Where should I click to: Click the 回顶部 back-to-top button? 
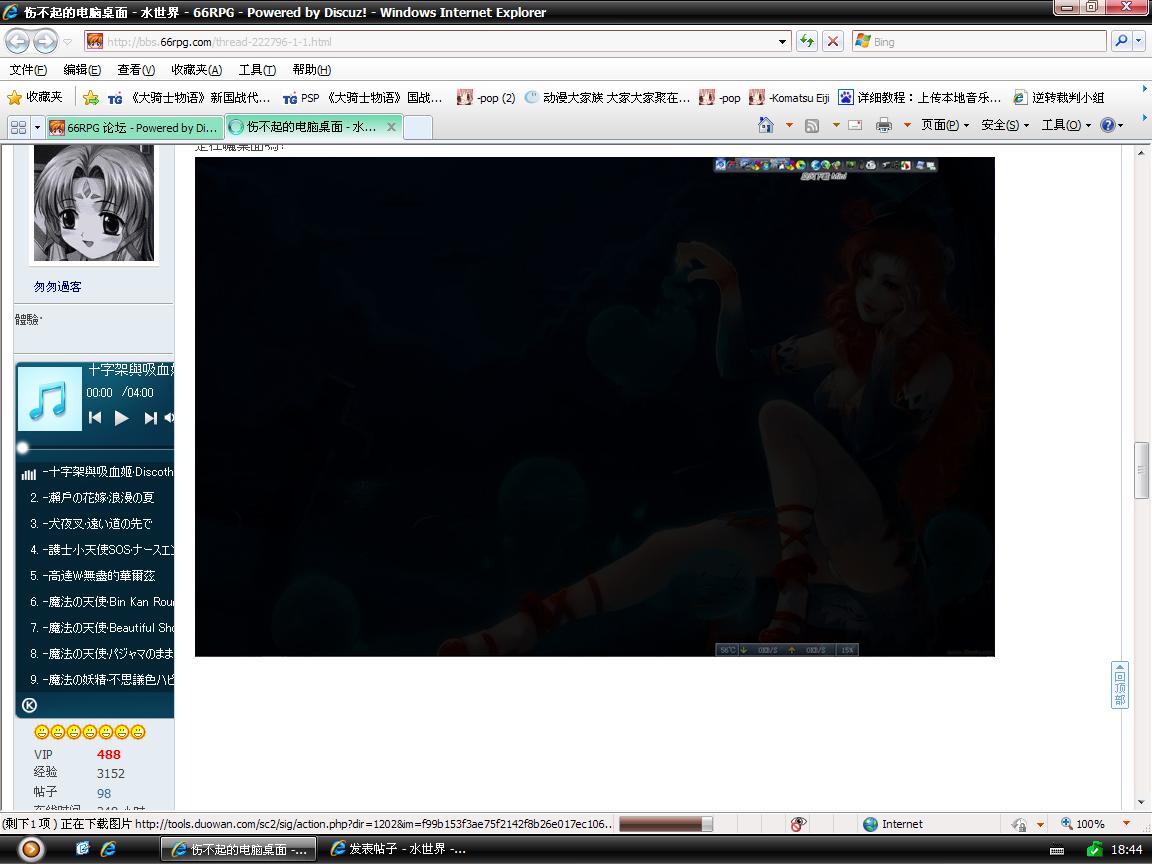pyautogui.click(x=1120, y=685)
